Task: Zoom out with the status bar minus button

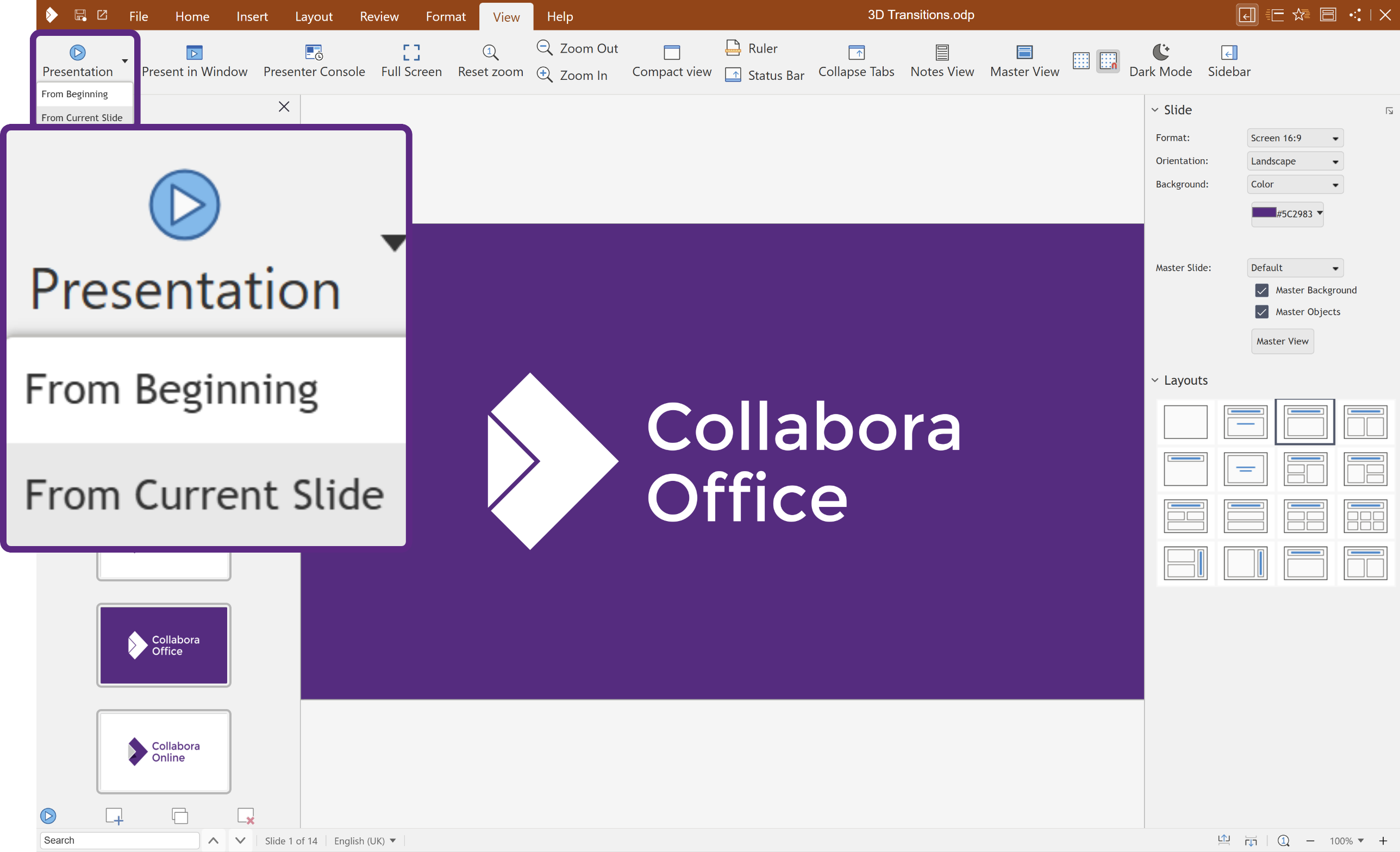Action: 1310,840
